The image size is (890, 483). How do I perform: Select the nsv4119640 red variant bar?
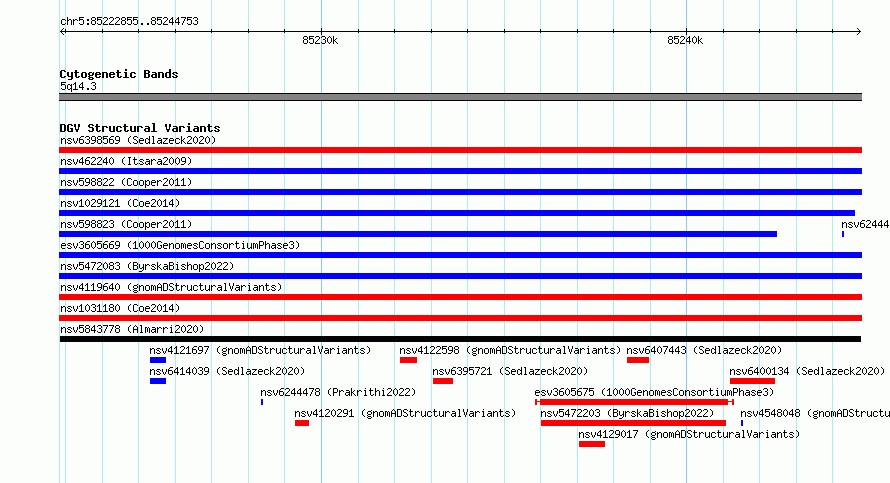pyautogui.click(x=460, y=297)
